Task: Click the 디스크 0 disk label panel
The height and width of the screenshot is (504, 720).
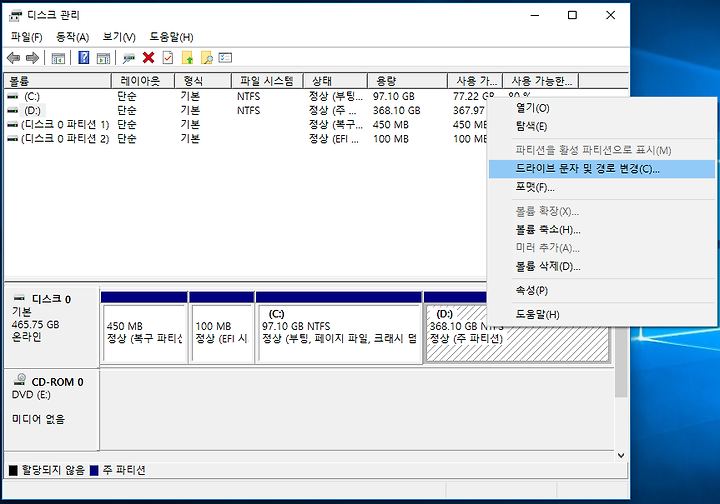Action: pyautogui.click(x=51, y=326)
